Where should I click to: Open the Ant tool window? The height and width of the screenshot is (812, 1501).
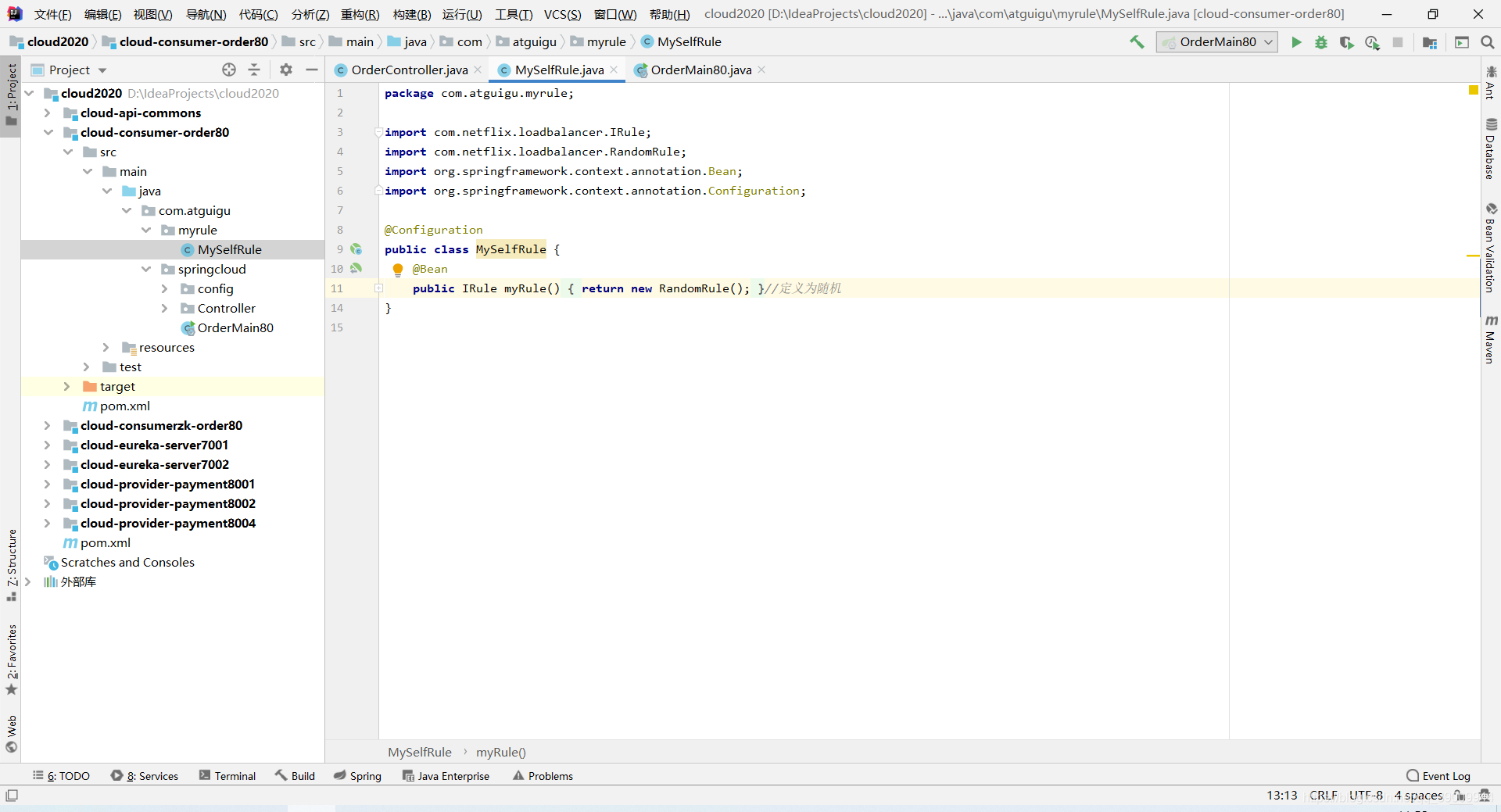[x=1491, y=83]
